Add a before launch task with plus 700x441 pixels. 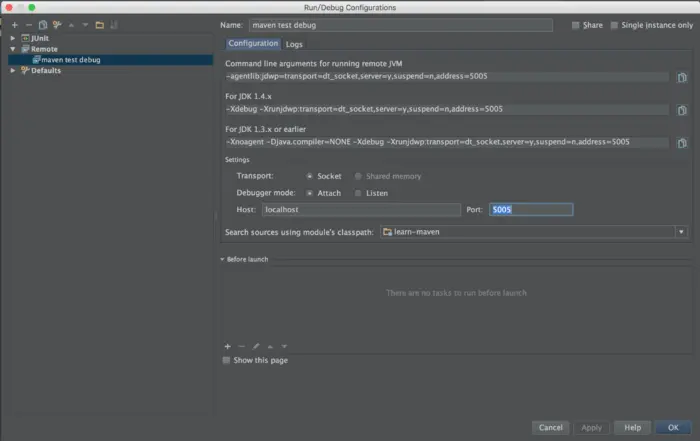coord(228,346)
